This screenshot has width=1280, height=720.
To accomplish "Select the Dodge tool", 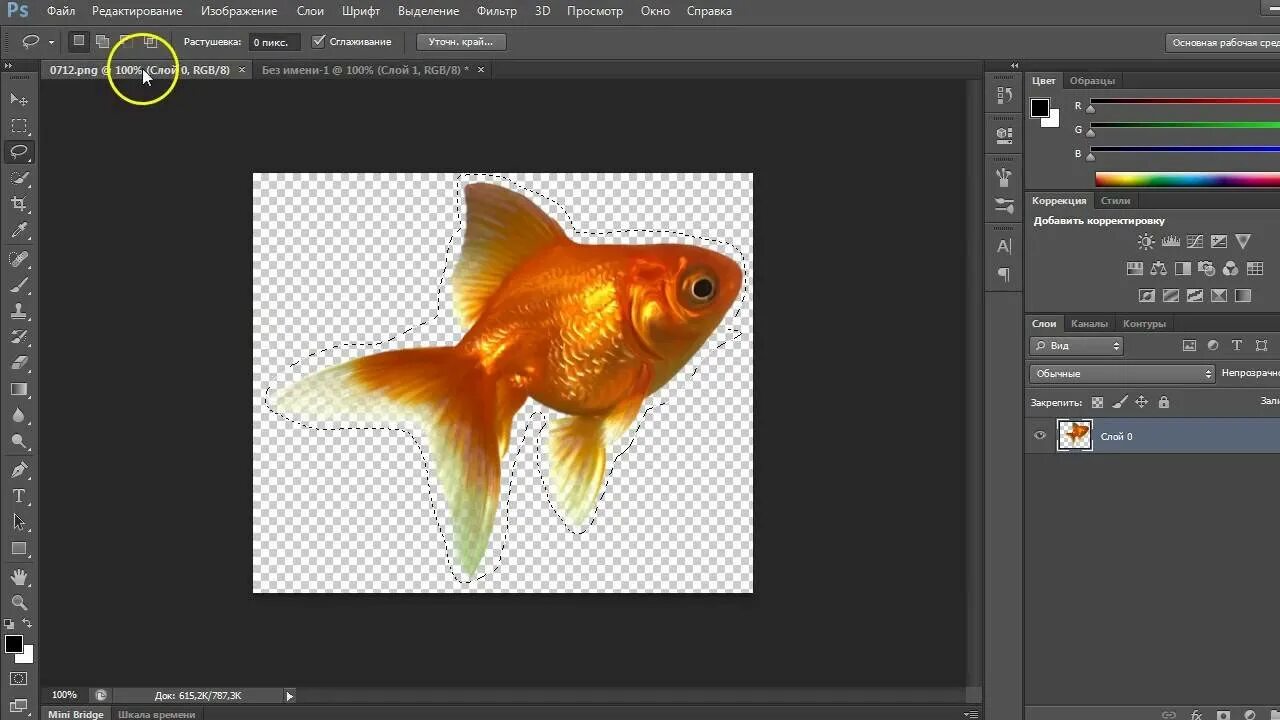I will click(19, 441).
